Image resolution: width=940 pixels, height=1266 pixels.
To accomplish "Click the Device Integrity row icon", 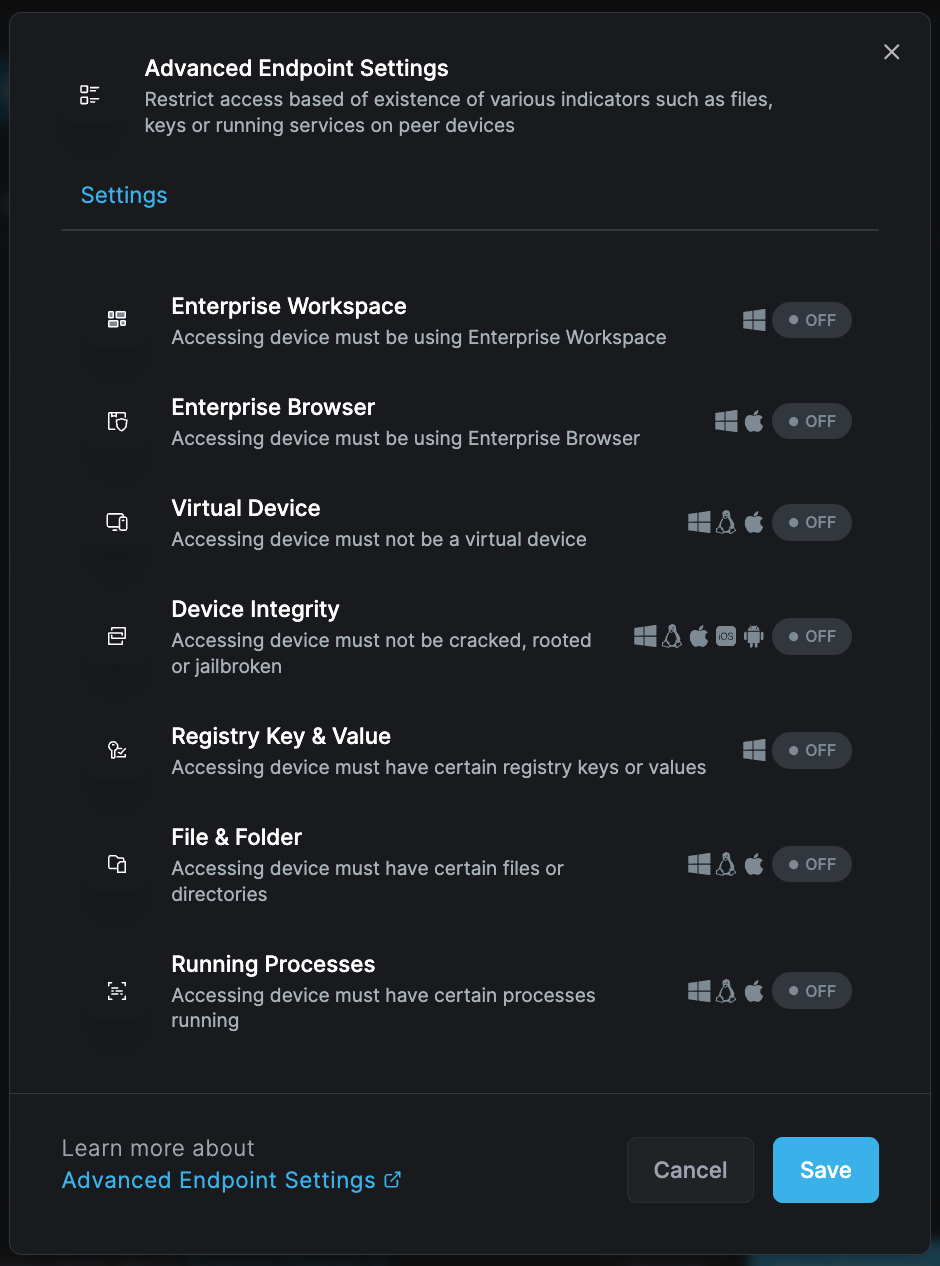I will (117, 636).
